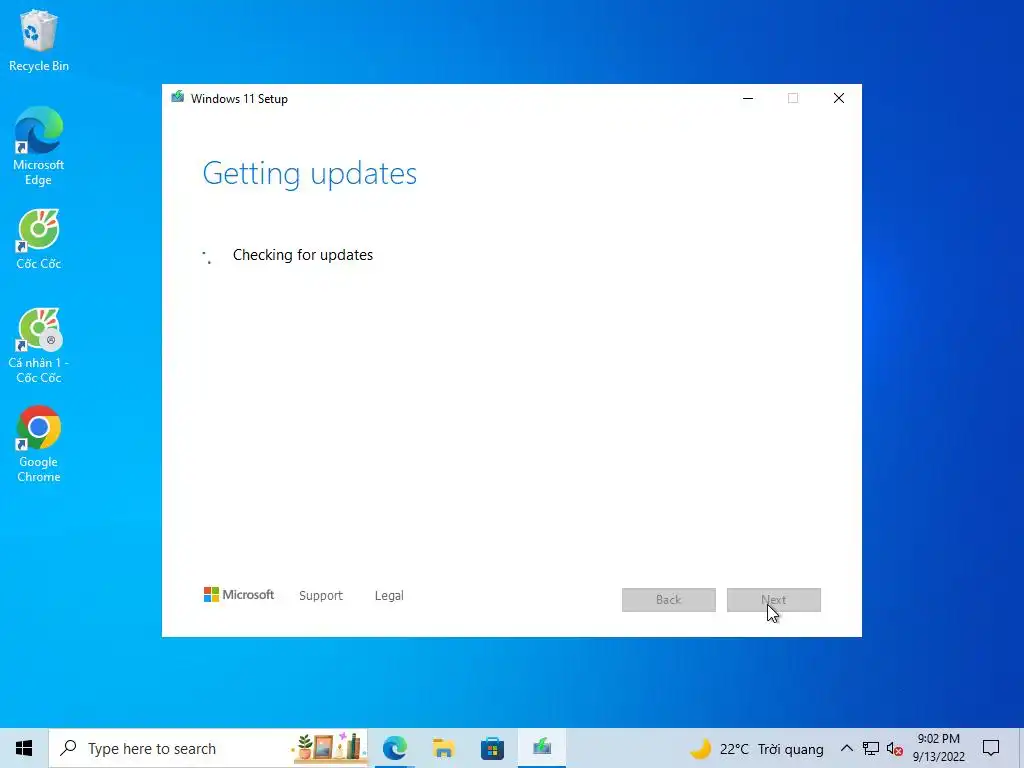This screenshot has height=768, width=1024.
Task: Open the Windows Start menu
Action: tap(24, 748)
